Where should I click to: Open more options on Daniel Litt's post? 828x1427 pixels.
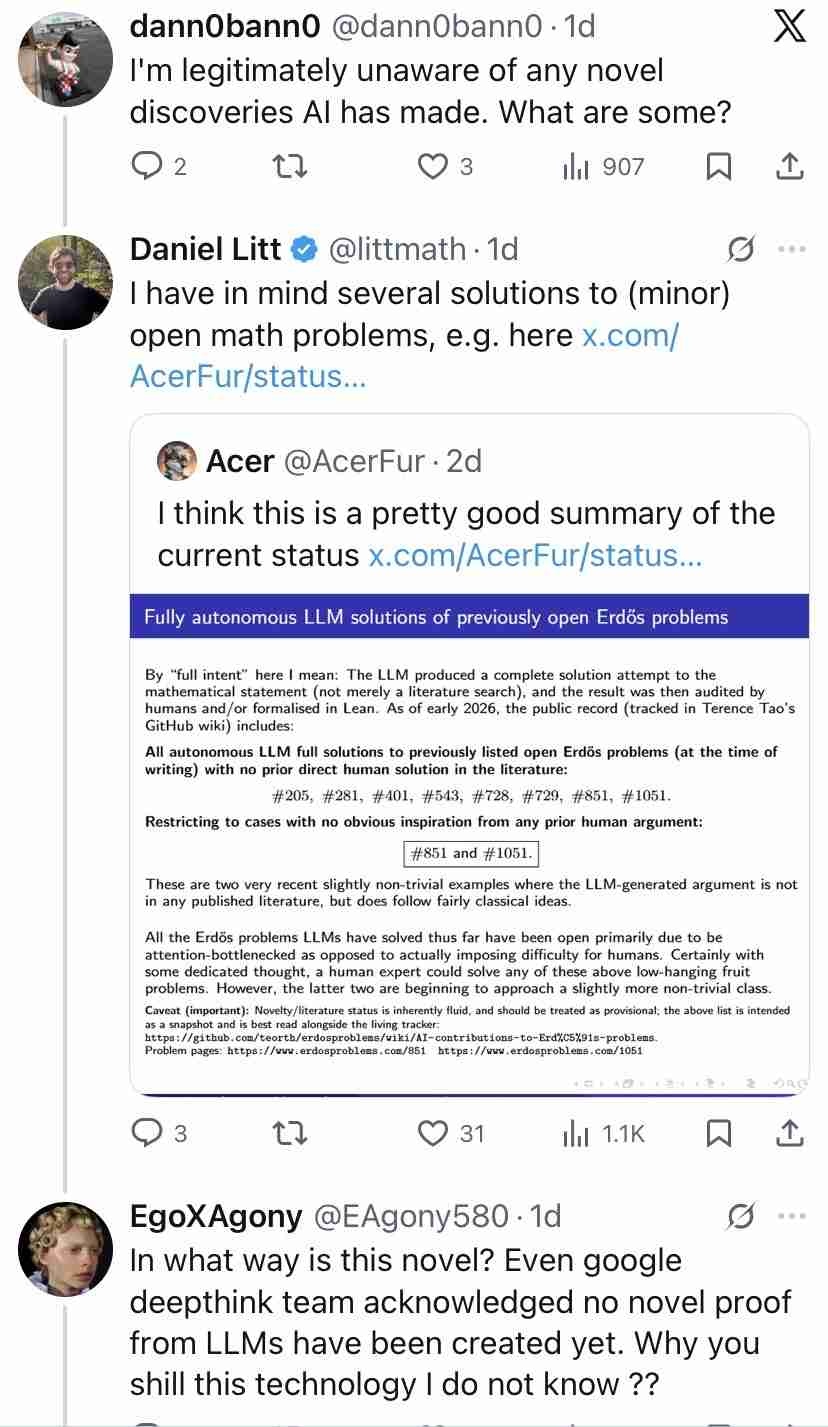pyautogui.click(x=791, y=249)
